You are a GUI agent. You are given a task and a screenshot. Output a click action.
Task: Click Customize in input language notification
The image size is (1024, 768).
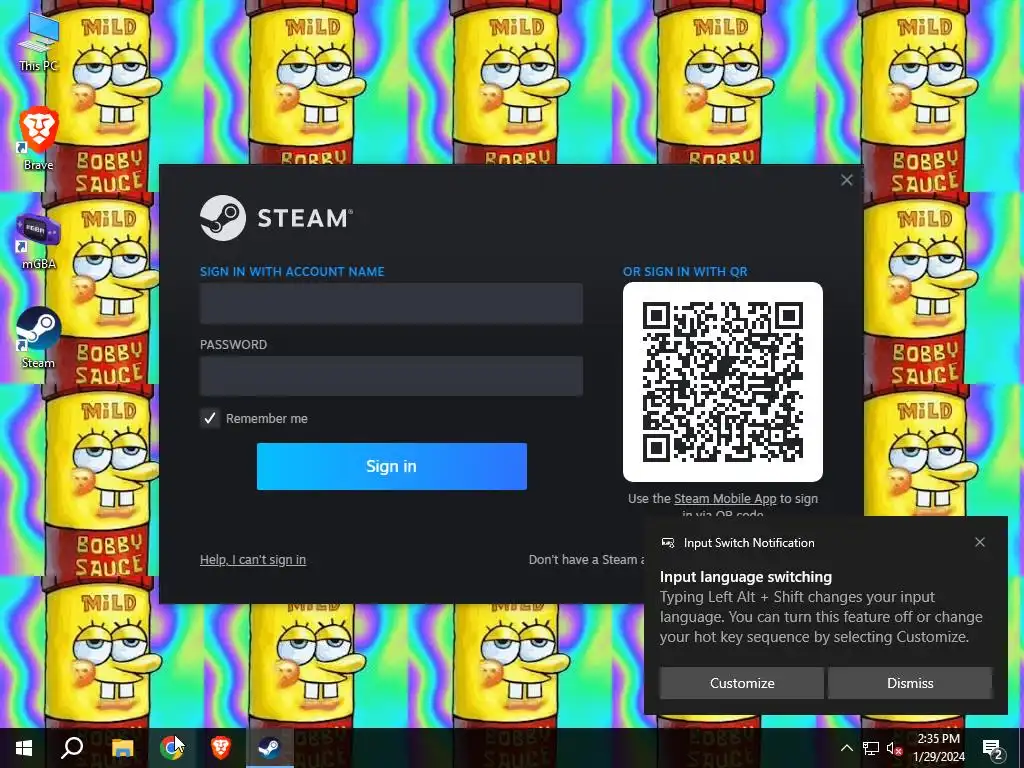[x=742, y=683]
